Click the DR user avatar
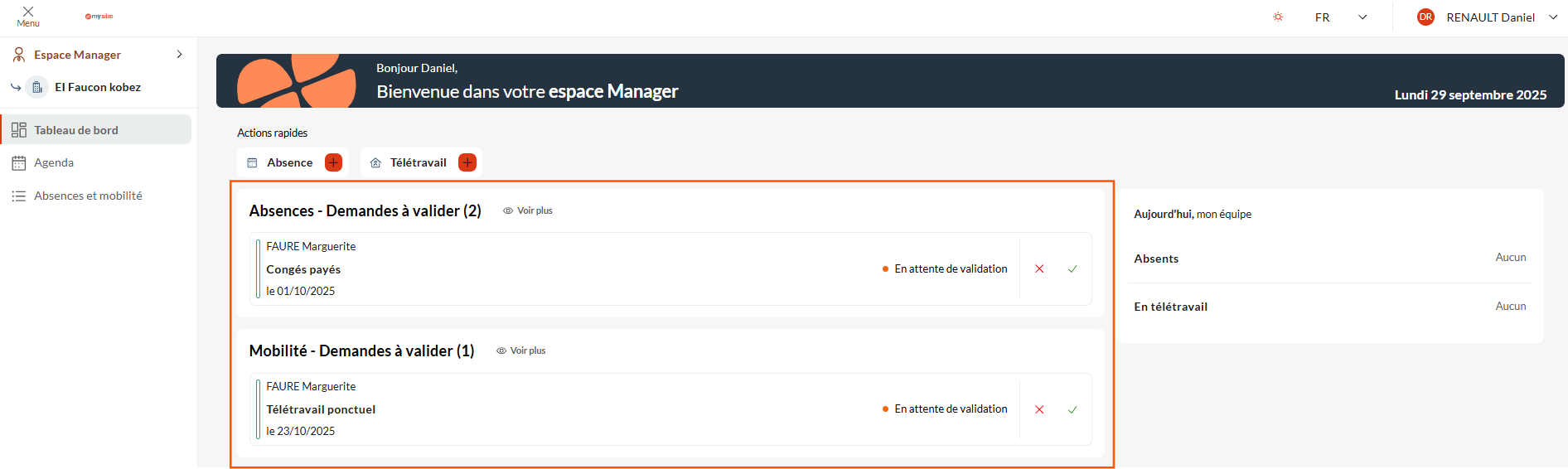This screenshot has width=1568, height=469. (1425, 17)
